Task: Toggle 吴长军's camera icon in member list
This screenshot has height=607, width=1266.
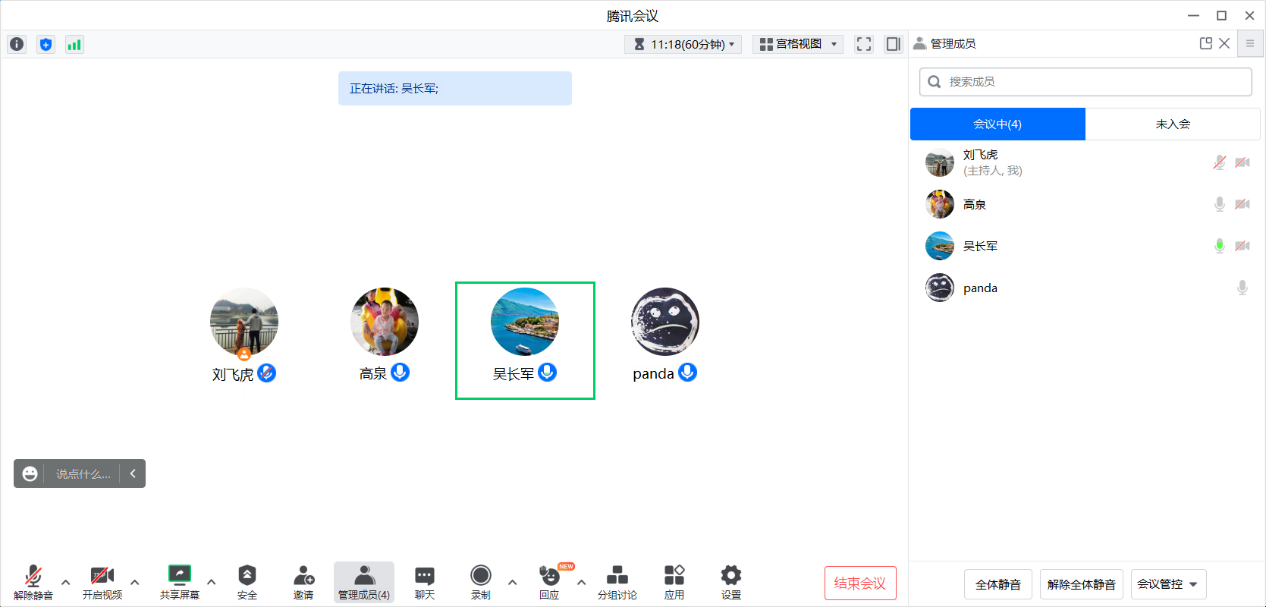Action: pyautogui.click(x=1242, y=246)
